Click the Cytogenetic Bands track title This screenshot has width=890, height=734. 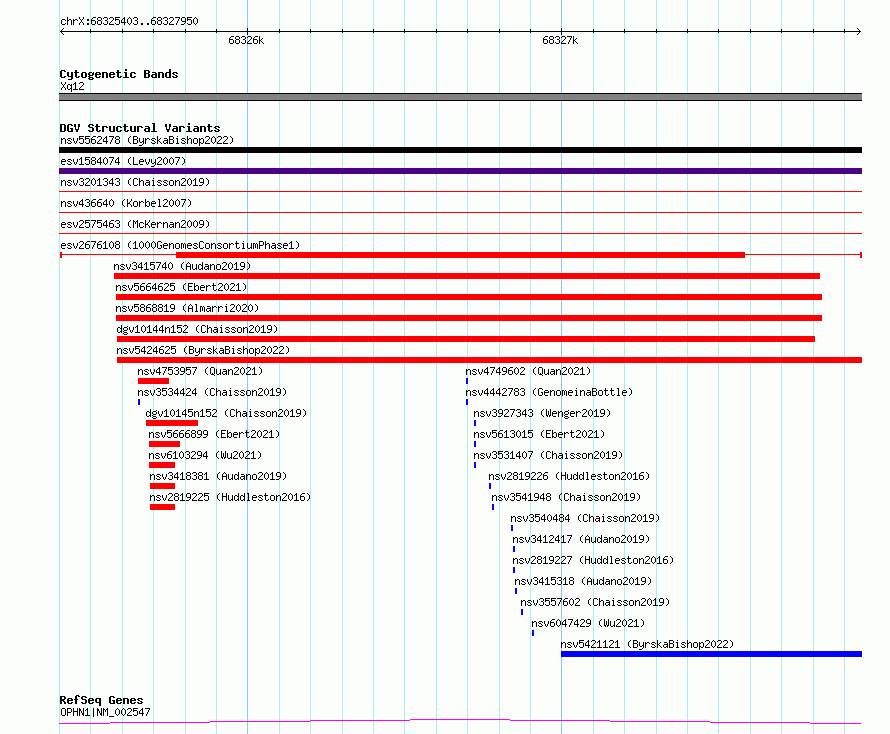[x=119, y=74]
